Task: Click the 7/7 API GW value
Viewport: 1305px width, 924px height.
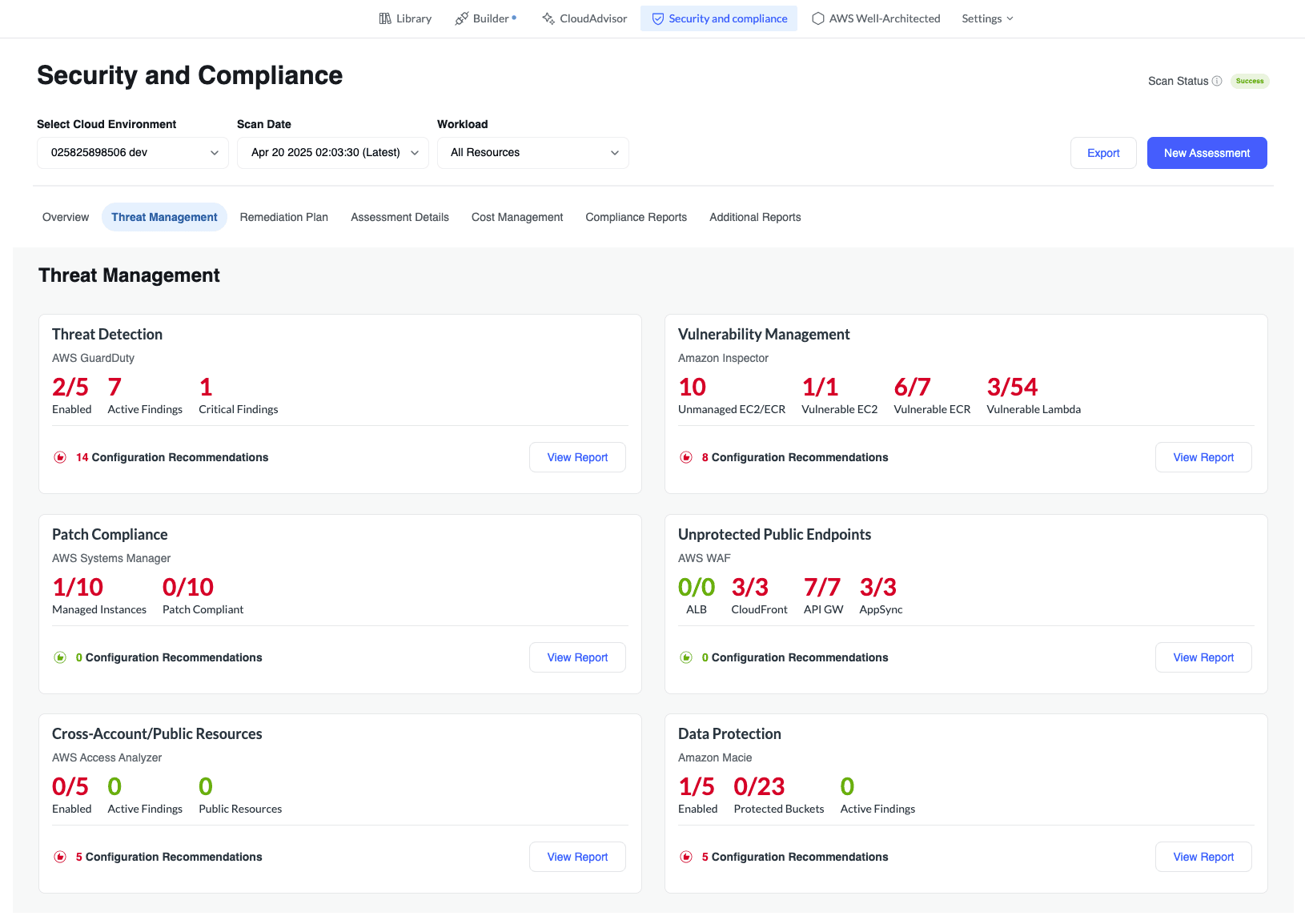Action: (x=823, y=596)
